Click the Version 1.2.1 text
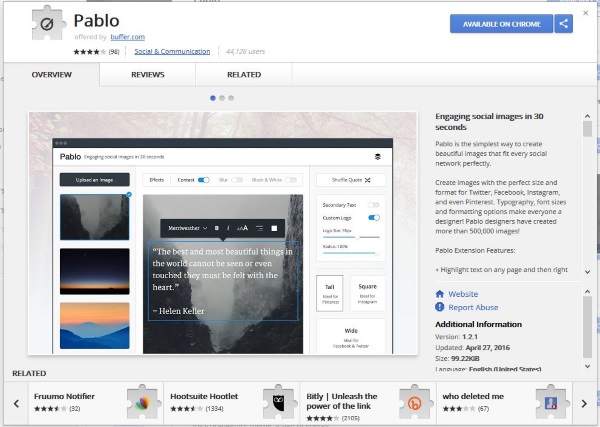 point(457,337)
